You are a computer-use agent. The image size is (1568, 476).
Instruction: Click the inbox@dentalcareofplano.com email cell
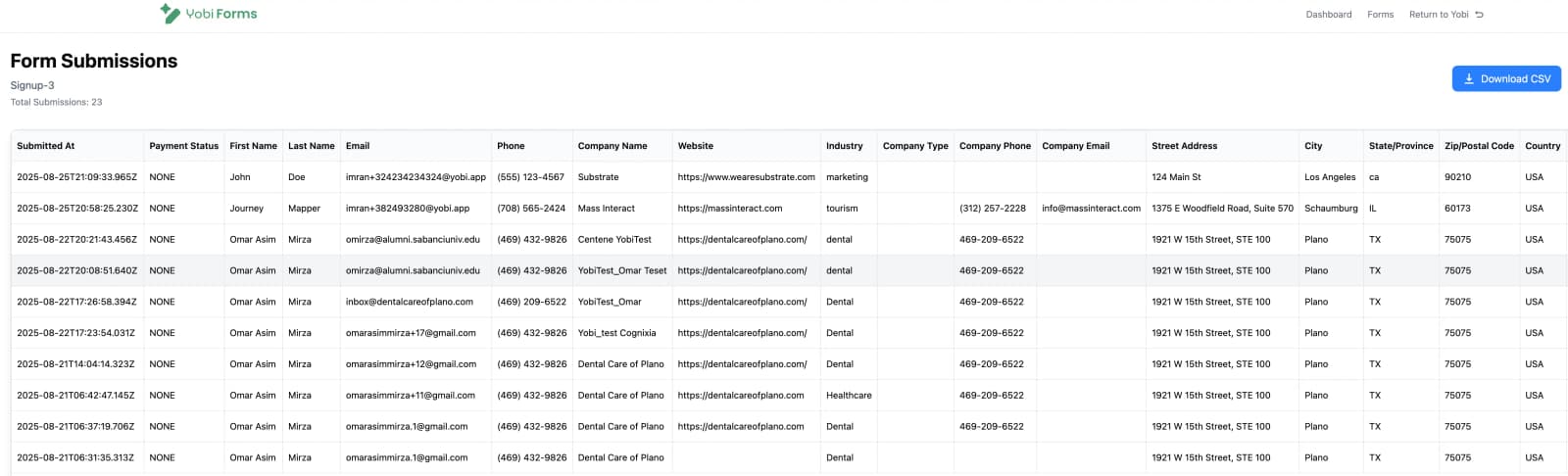coord(410,302)
